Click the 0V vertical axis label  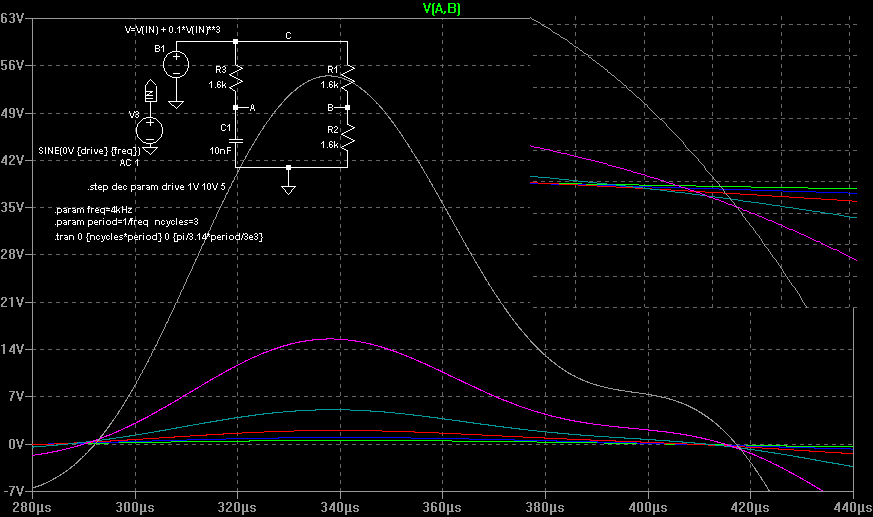tap(16, 444)
